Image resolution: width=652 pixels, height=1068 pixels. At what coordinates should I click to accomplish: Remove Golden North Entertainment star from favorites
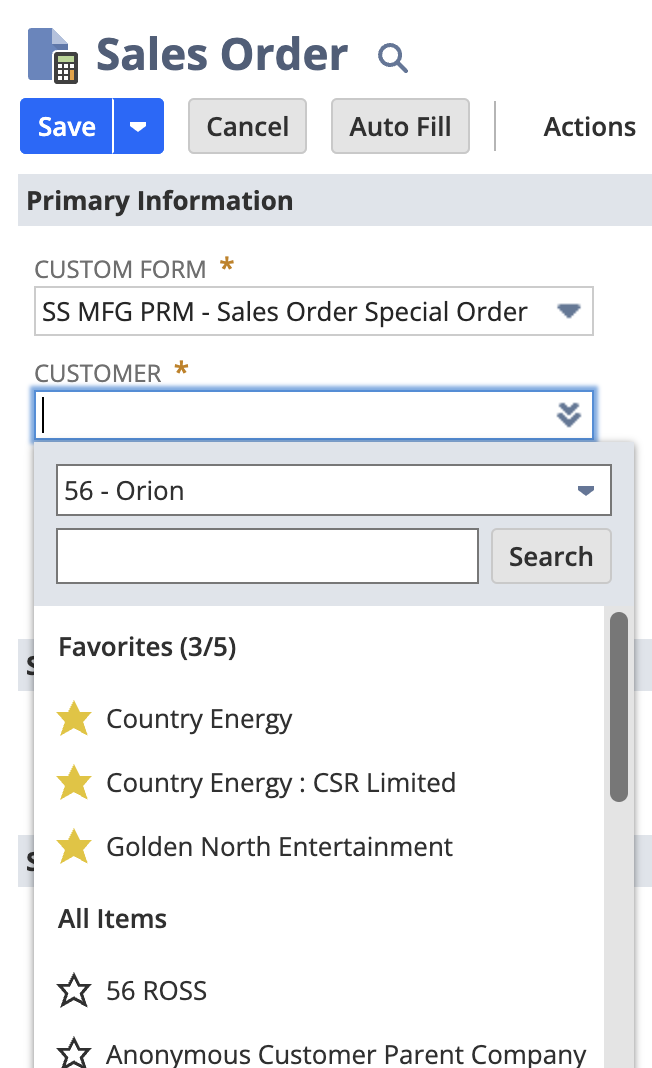(x=74, y=847)
